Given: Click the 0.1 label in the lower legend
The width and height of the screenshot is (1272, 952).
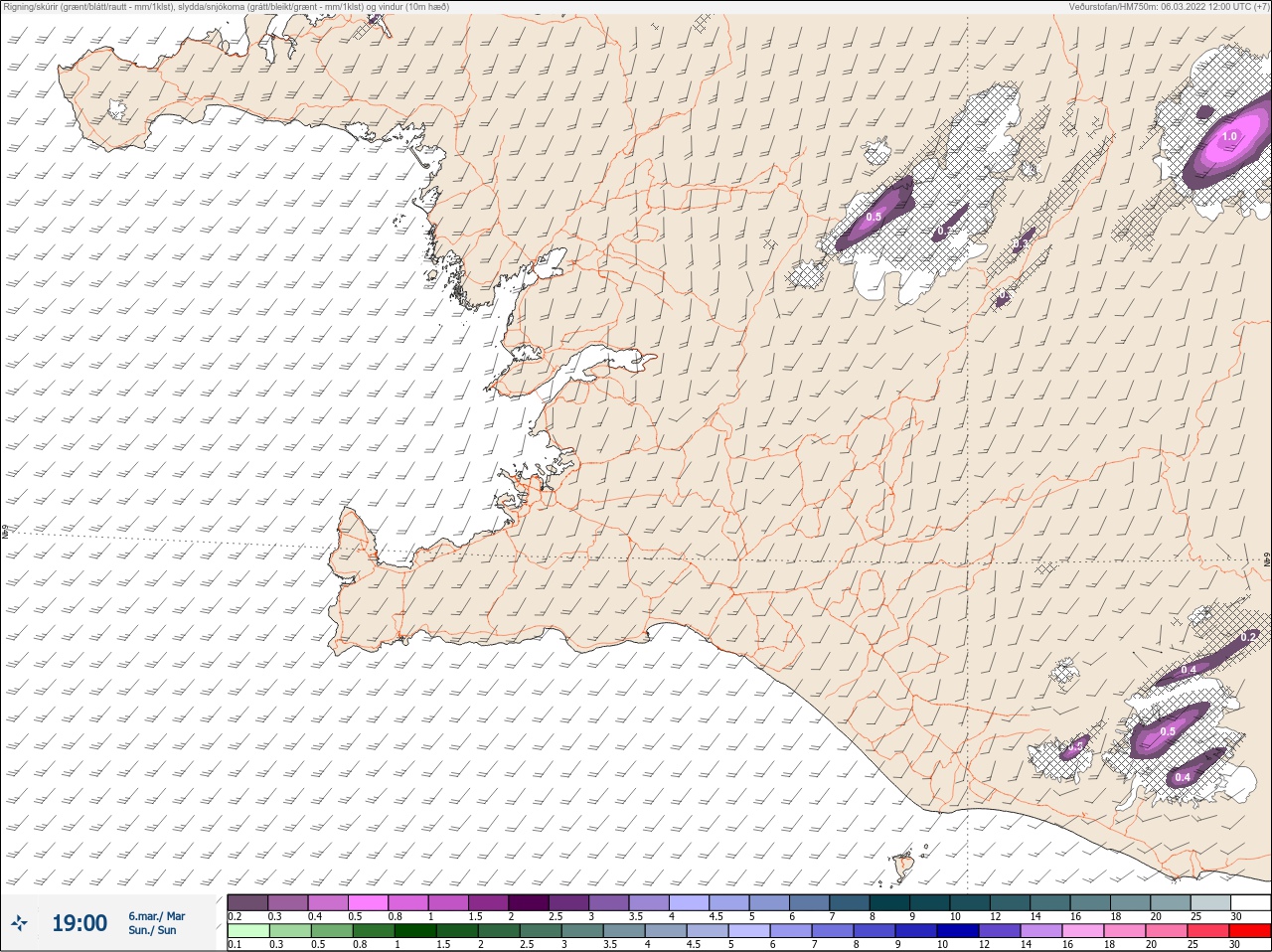Looking at the screenshot, I should 235,944.
